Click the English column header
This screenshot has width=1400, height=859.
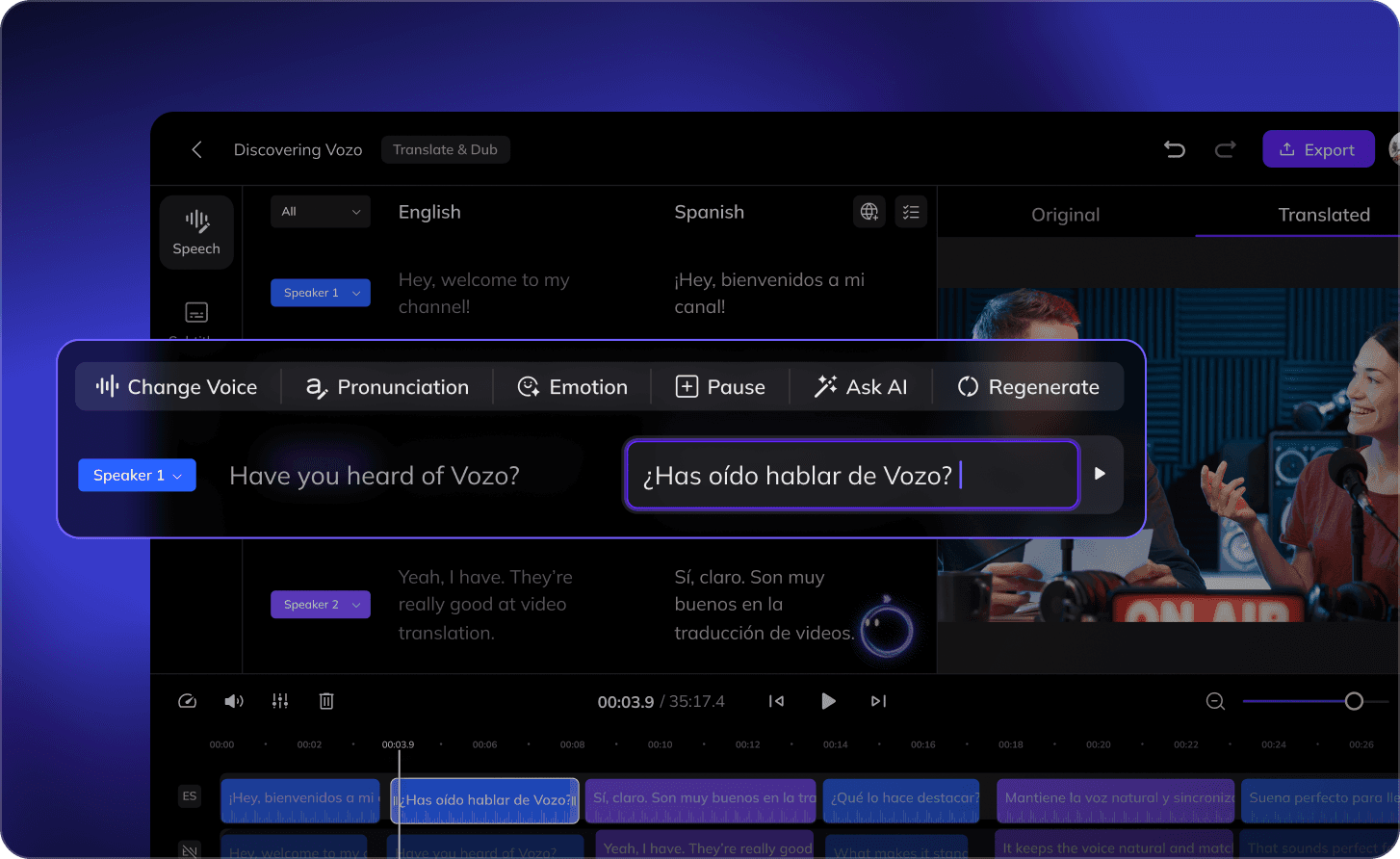[429, 212]
